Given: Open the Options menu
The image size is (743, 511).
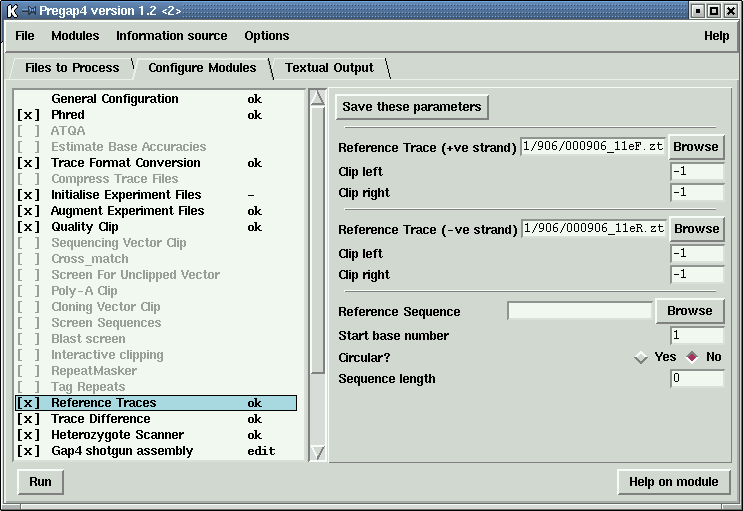Looking at the screenshot, I should coord(266,36).
